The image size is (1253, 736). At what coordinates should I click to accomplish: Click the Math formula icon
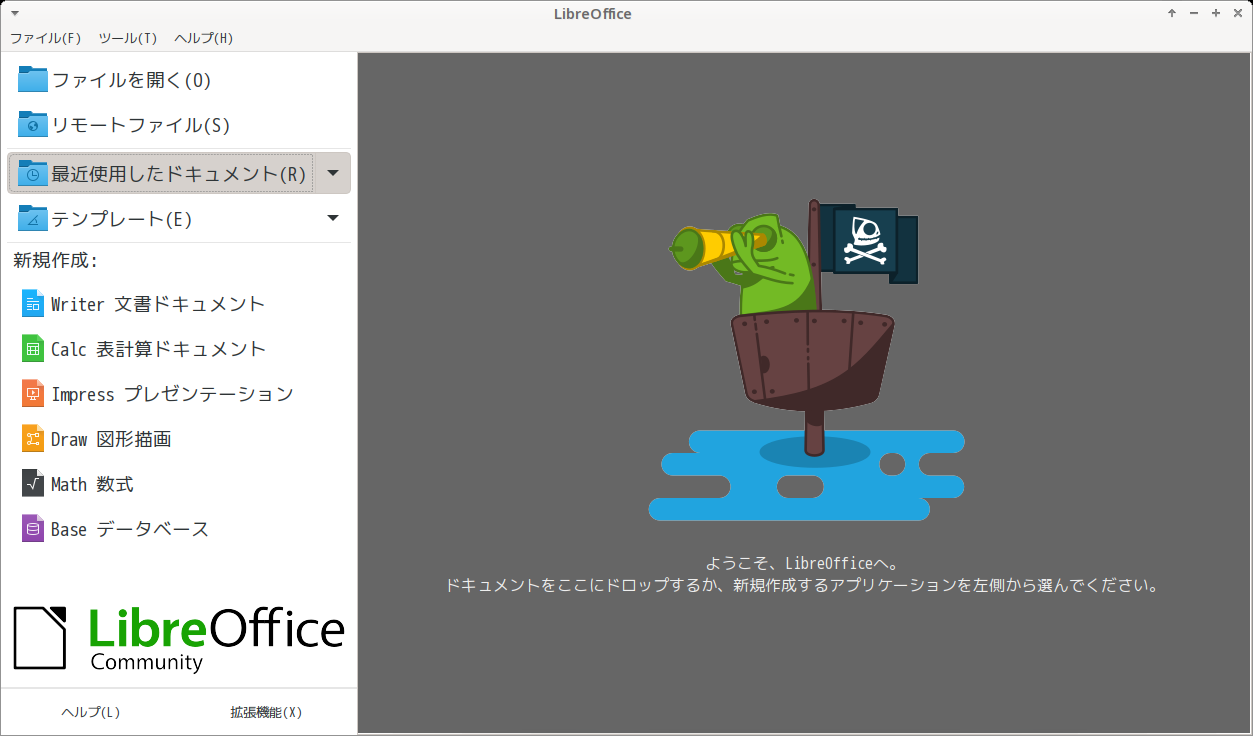tap(33, 483)
